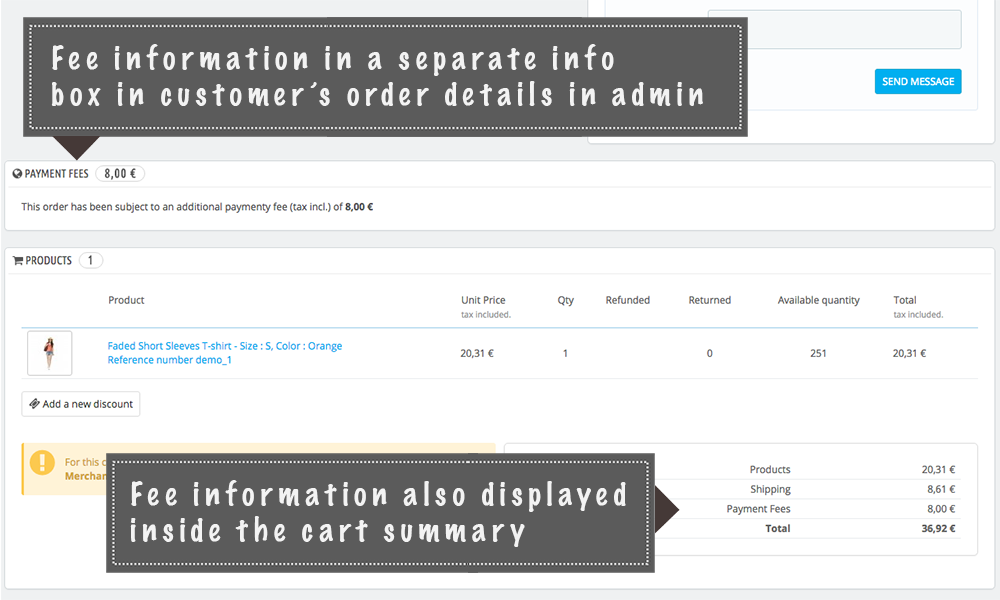Click the 8,00 € badge beside Payment Fees

119,173
